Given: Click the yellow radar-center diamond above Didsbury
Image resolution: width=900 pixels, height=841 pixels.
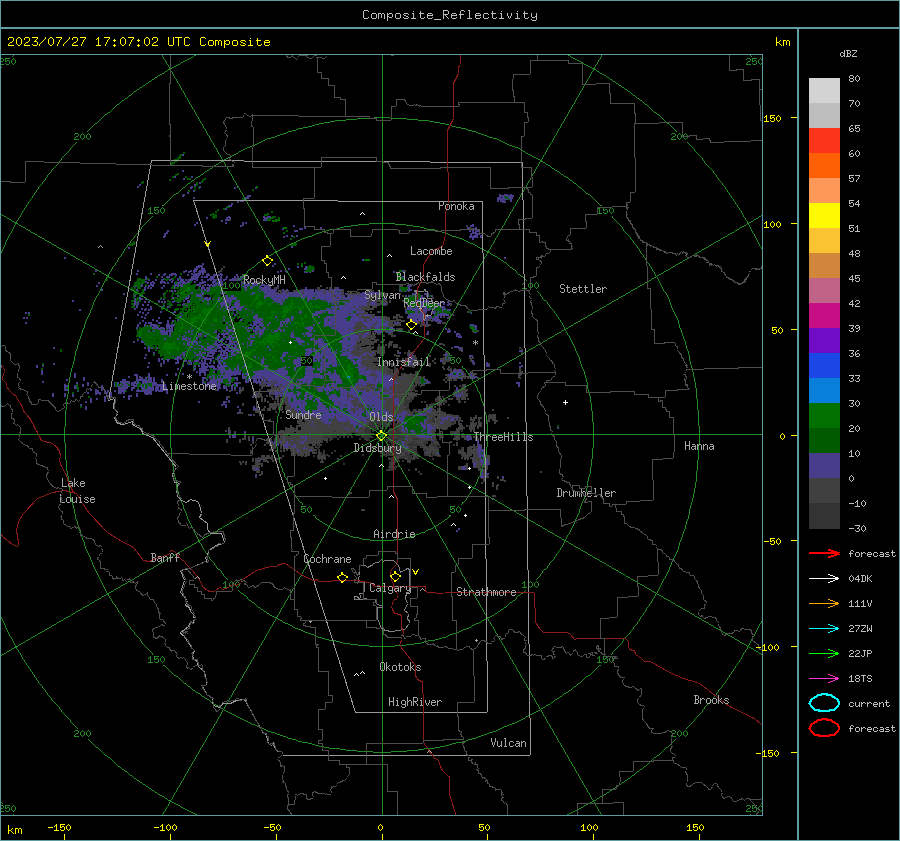Looking at the screenshot, I should 382,435.
